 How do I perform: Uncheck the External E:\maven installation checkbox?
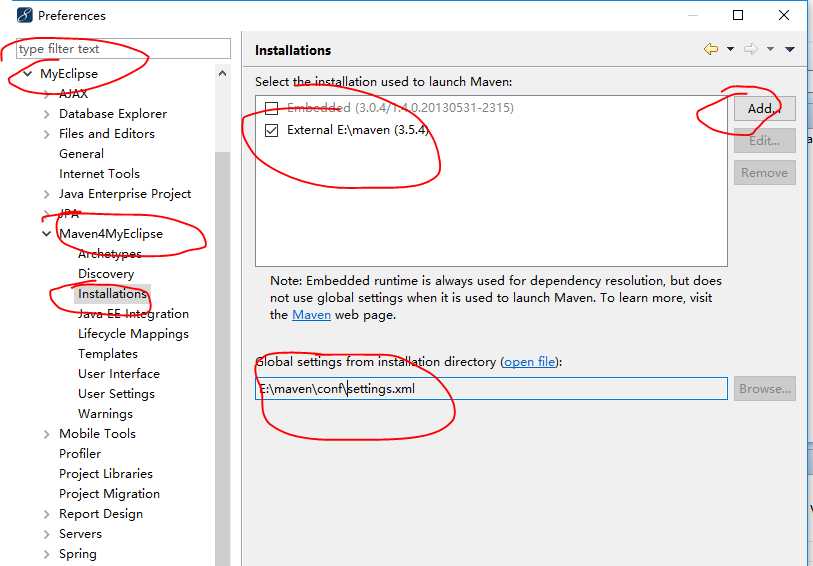271,130
